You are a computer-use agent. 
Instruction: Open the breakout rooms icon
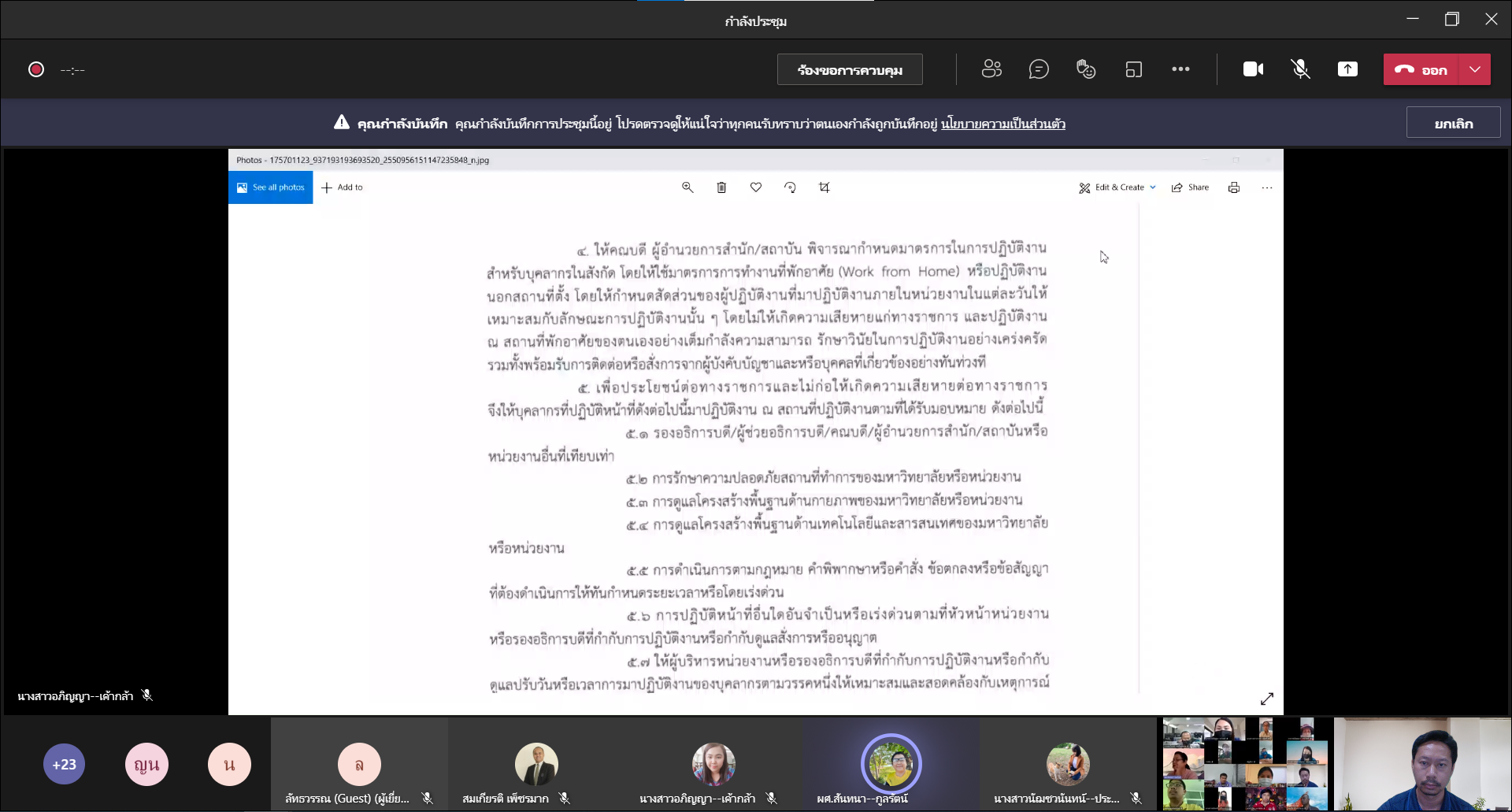pyautogui.click(x=1133, y=69)
